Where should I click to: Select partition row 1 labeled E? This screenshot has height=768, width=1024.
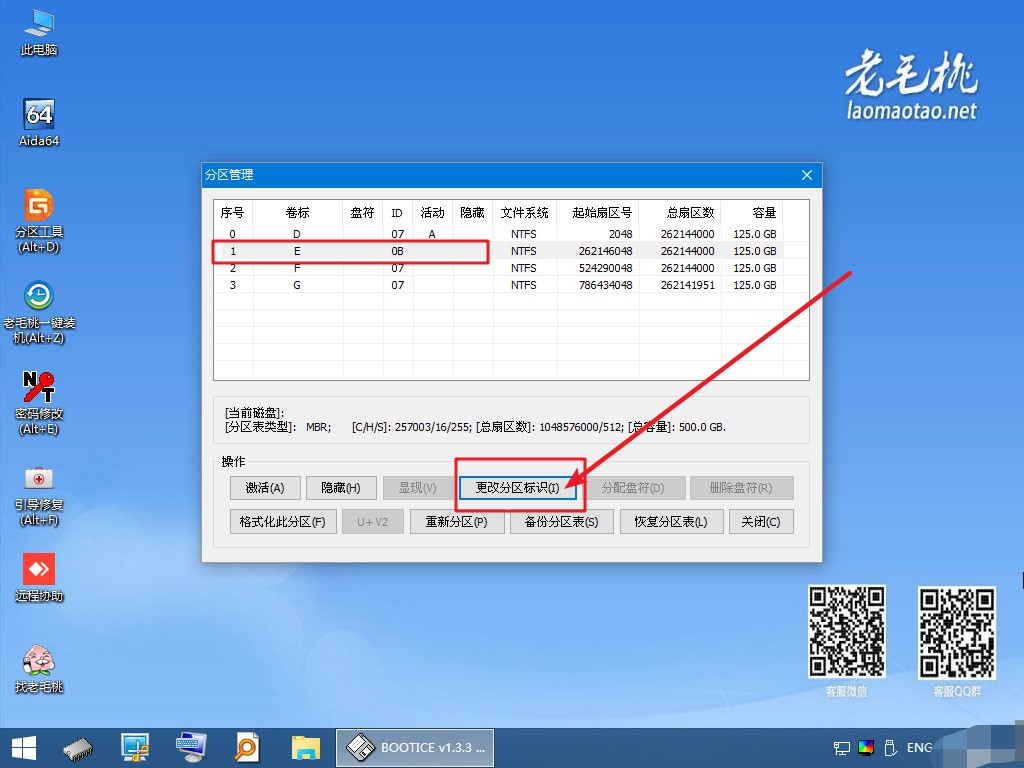498,251
